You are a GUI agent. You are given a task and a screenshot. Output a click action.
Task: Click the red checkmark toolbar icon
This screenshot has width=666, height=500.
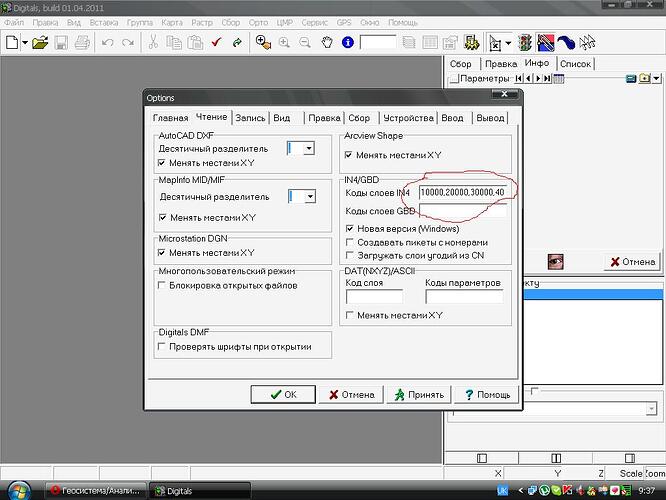(217, 42)
